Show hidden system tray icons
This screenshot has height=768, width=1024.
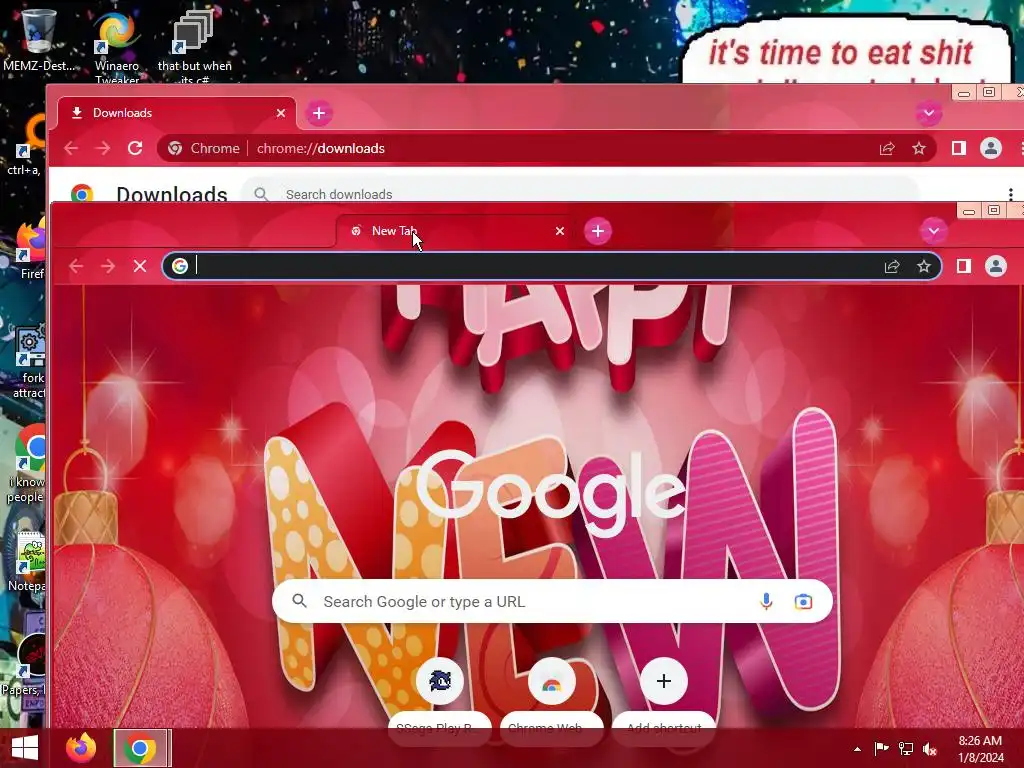pyautogui.click(x=857, y=749)
